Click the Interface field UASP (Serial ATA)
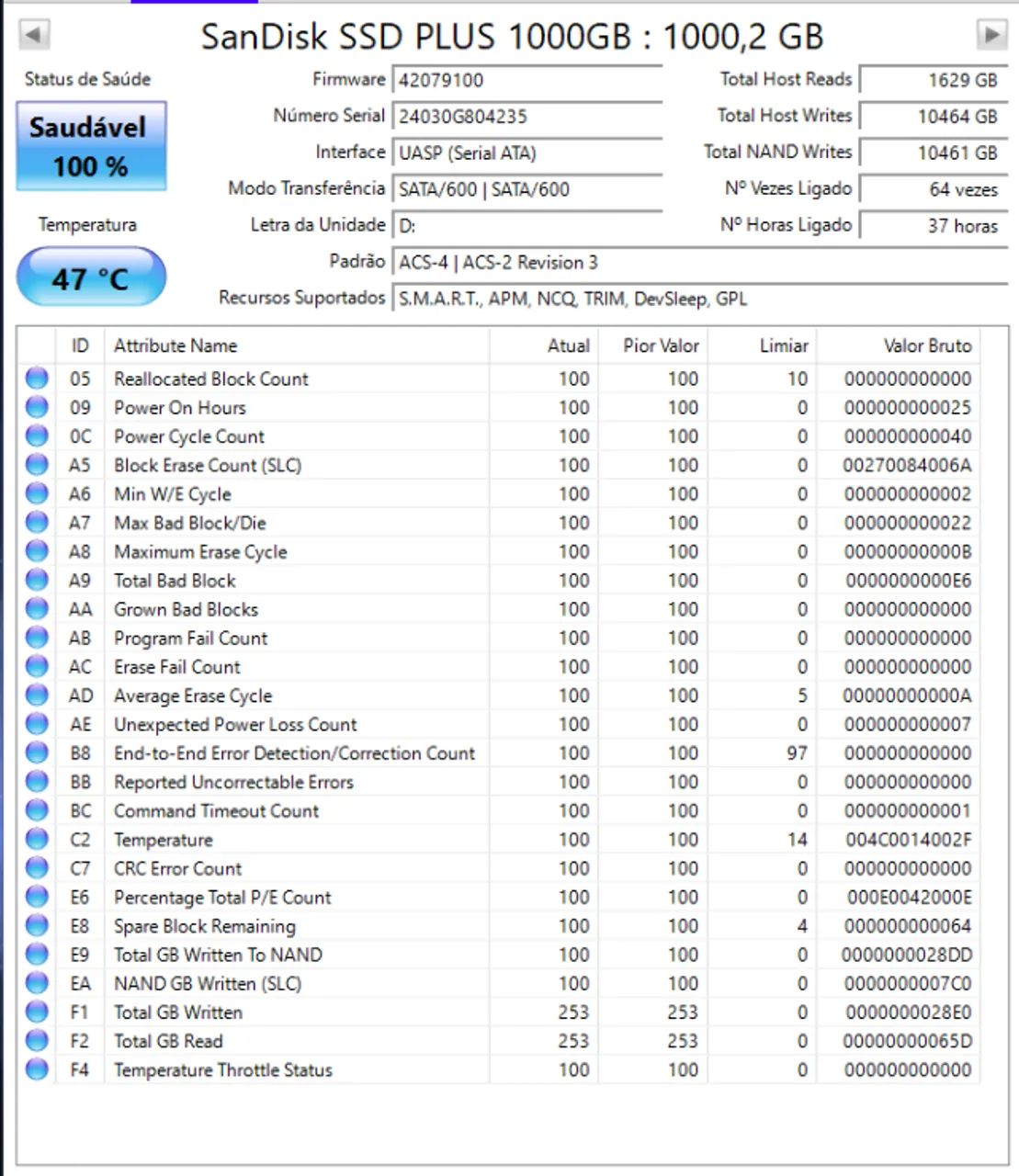Image resolution: width=1019 pixels, height=1176 pixels. (x=527, y=153)
